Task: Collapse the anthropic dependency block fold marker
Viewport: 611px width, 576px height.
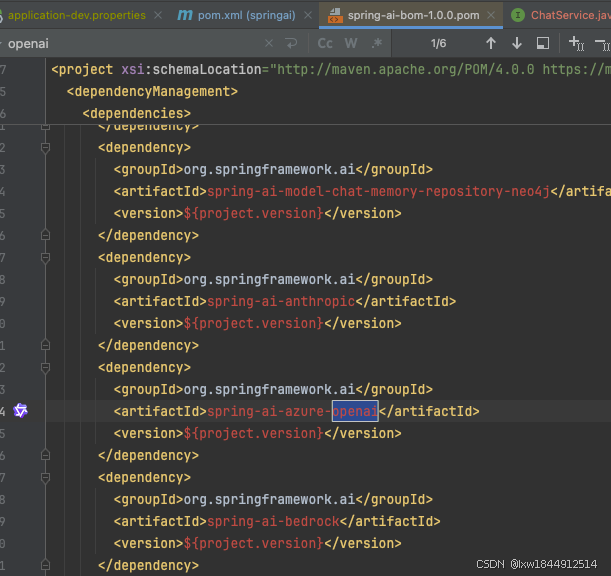Action: pyautogui.click(x=45, y=258)
